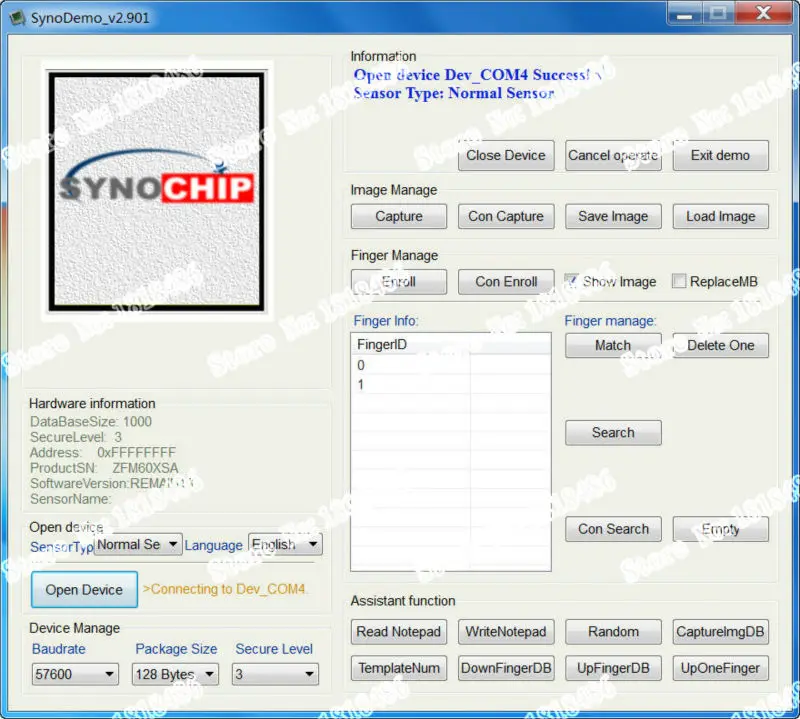
Task: Generate a Random number
Action: click(x=613, y=632)
